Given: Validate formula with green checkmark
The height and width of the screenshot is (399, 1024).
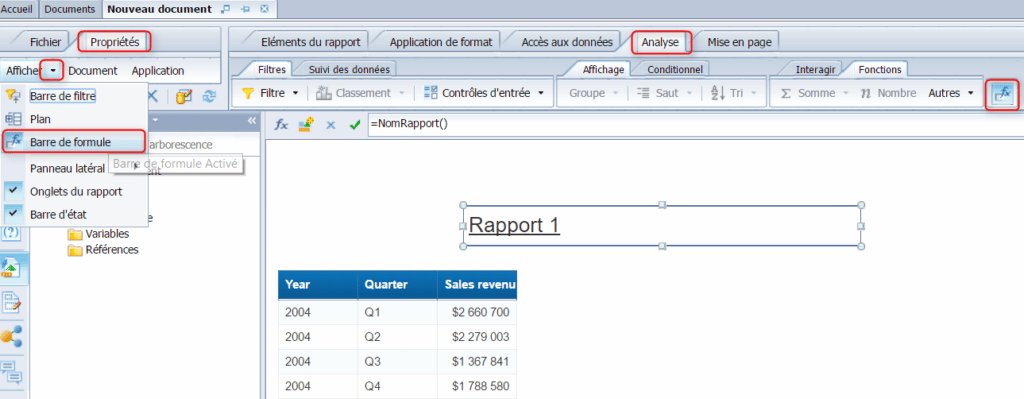Looking at the screenshot, I should (355, 124).
